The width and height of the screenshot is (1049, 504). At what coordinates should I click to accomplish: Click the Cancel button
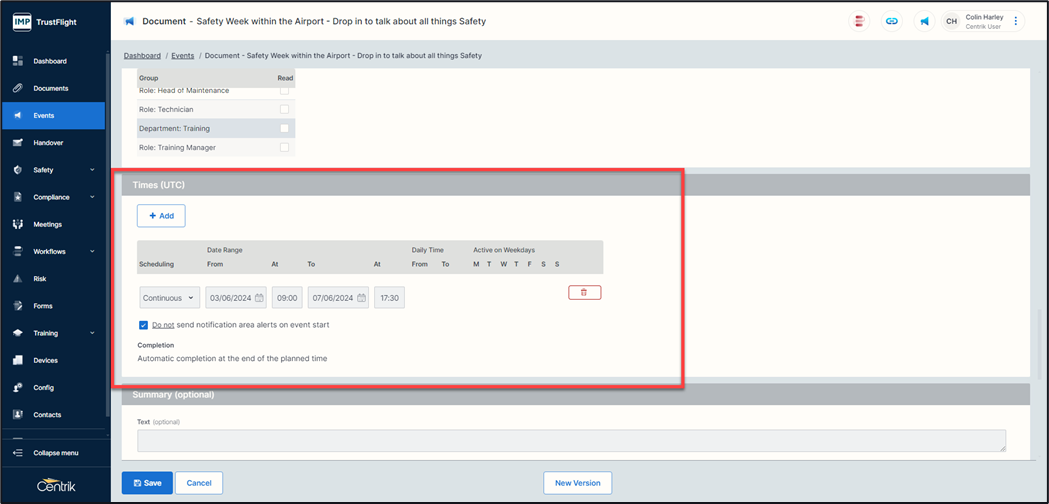pos(199,483)
